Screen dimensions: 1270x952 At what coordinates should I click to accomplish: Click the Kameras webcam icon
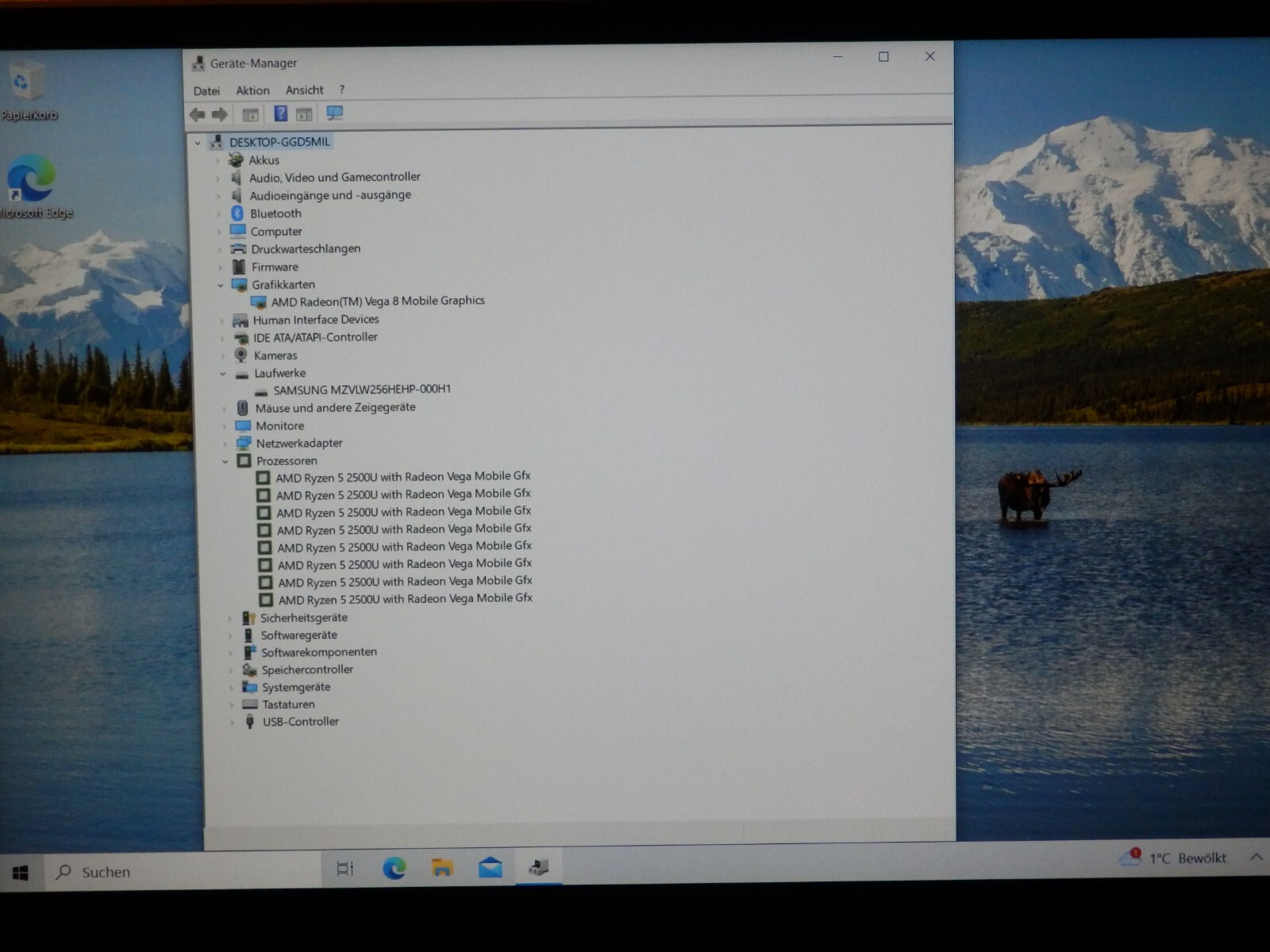pyautogui.click(x=241, y=355)
